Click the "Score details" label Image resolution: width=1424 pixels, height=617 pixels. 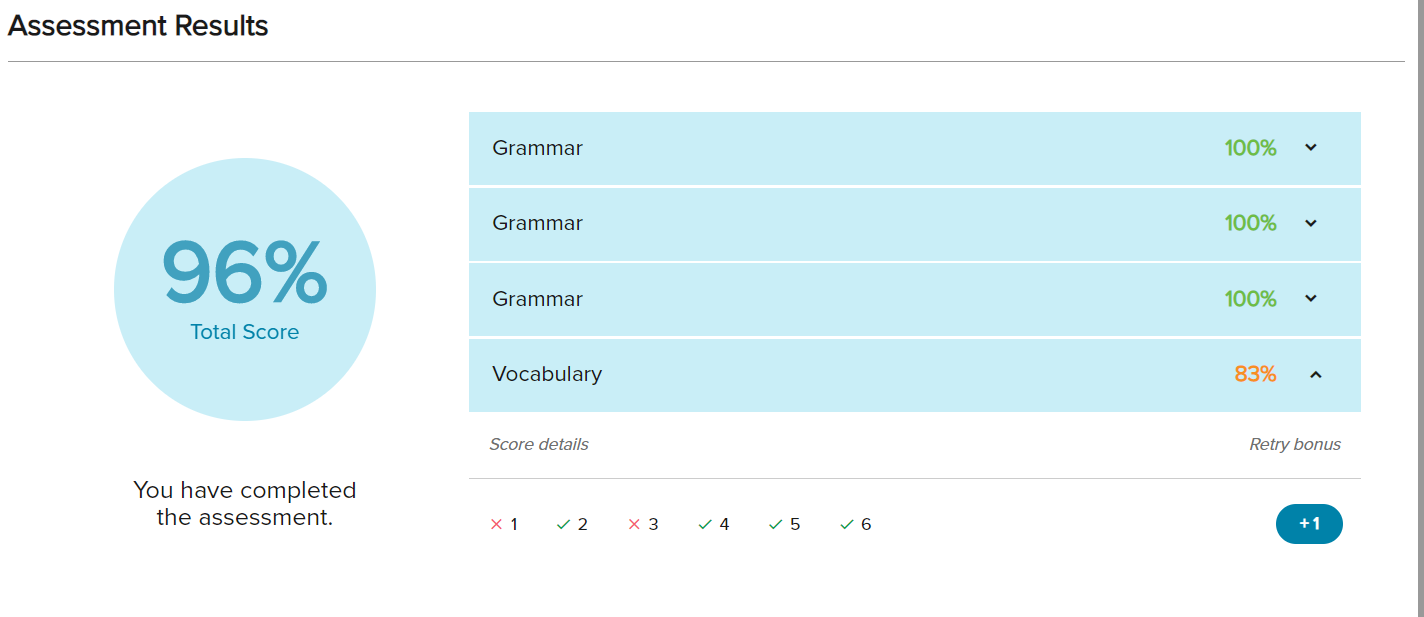point(539,444)
